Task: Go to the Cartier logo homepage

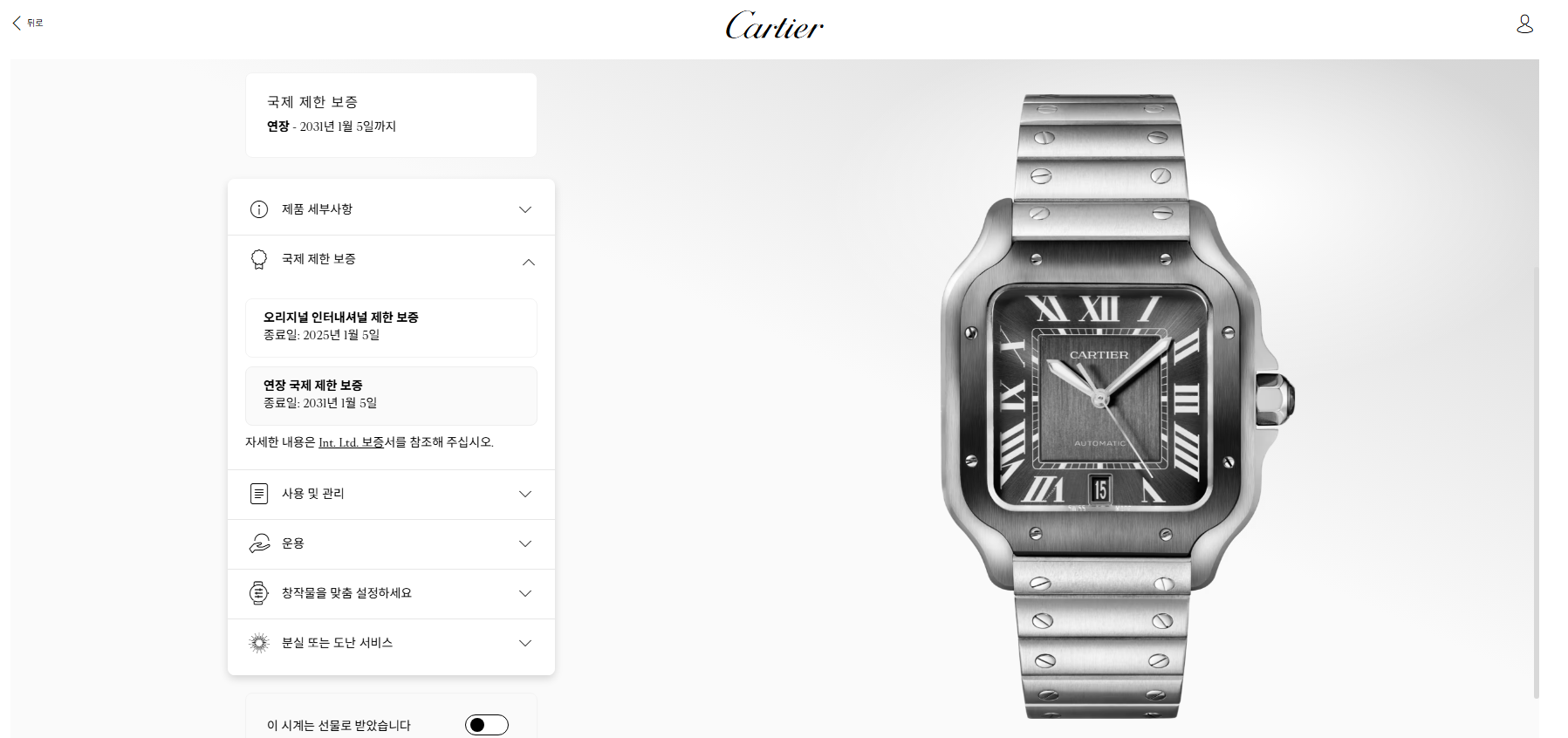Action: (774, 25)
